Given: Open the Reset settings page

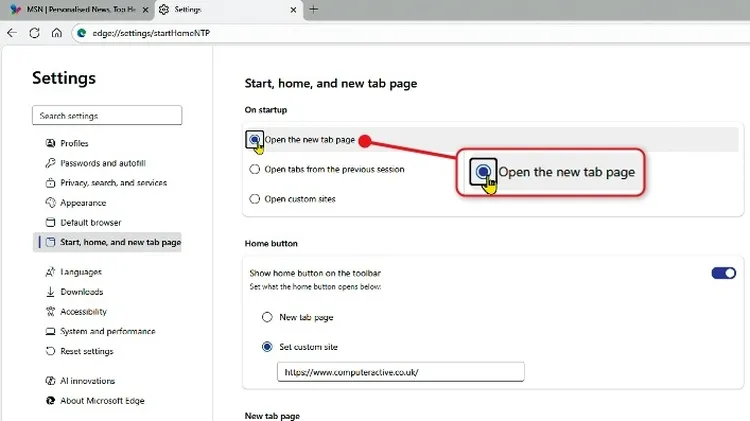Looking at the screenshot, I should pos(86,351).
